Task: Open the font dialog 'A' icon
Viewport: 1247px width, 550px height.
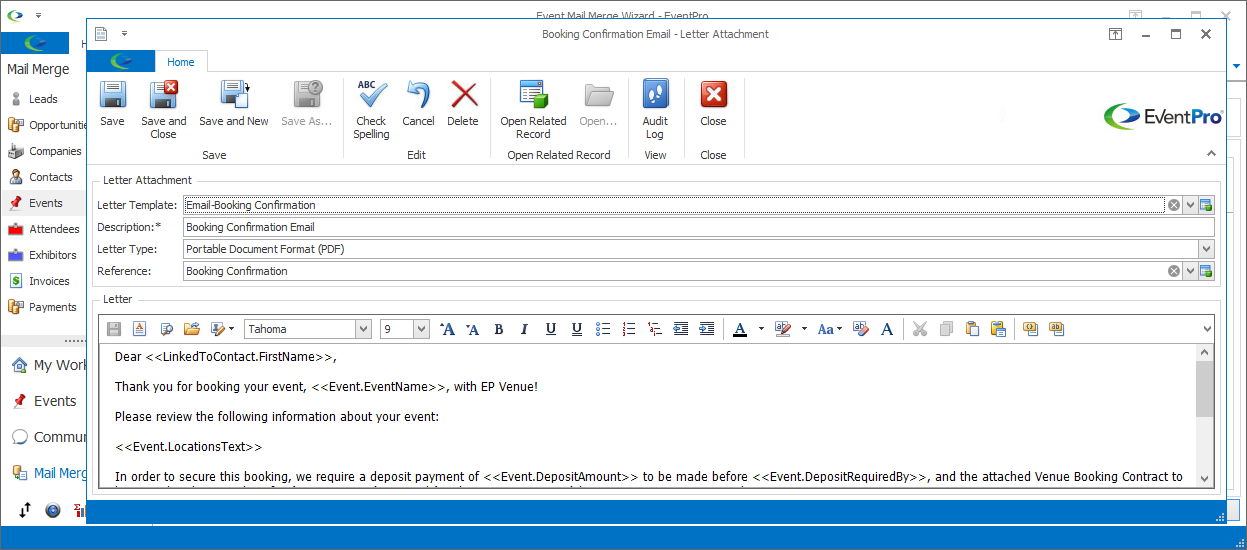Action: pos(886,329)
